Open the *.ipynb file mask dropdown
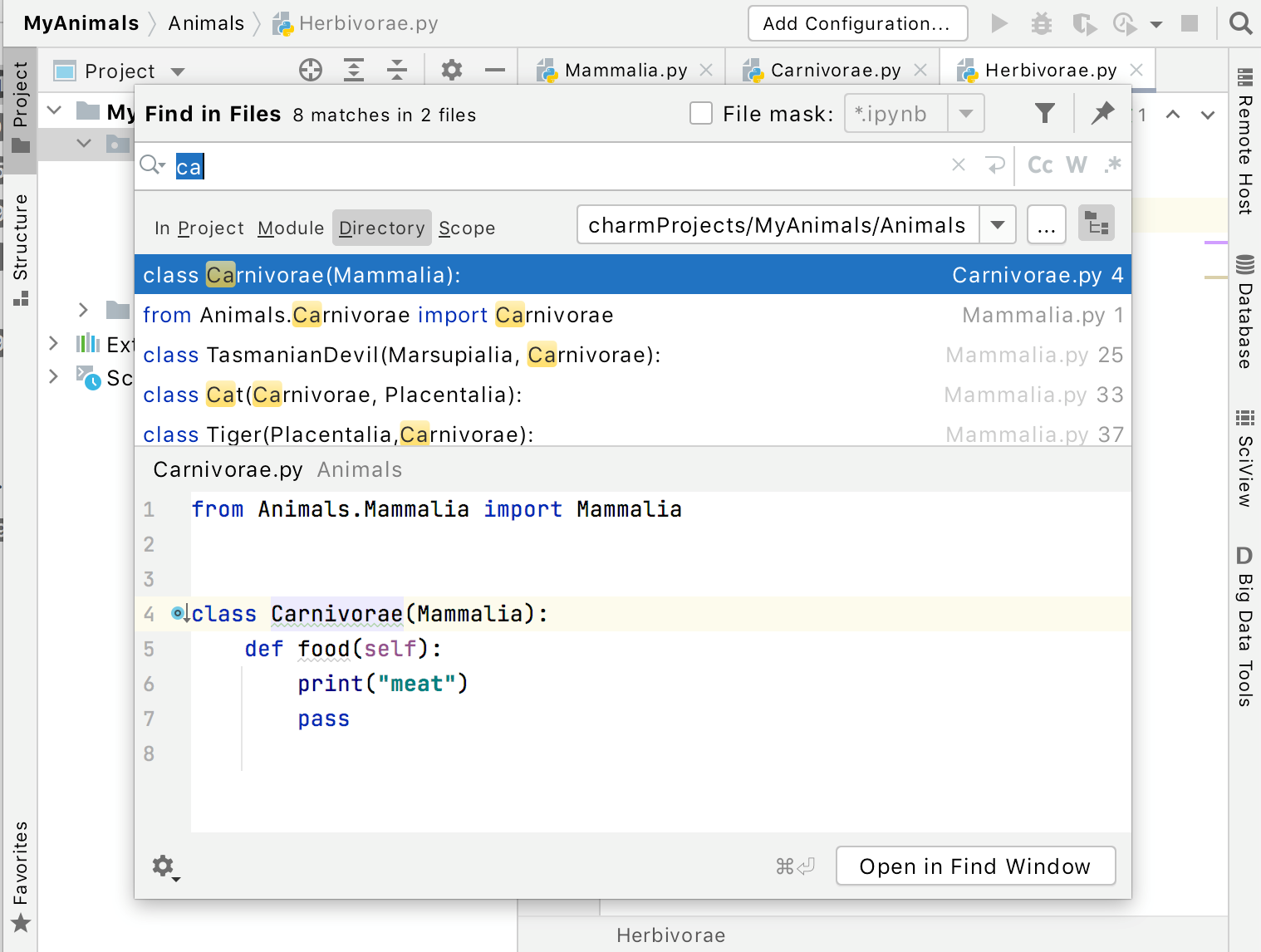Screen dimensions: 1261x952 [x=965, y=113]
